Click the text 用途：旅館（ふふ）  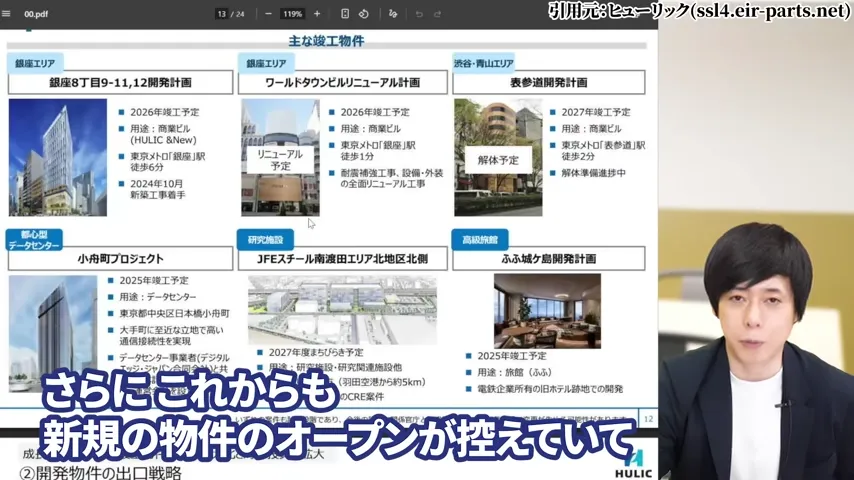click(515, 372)
